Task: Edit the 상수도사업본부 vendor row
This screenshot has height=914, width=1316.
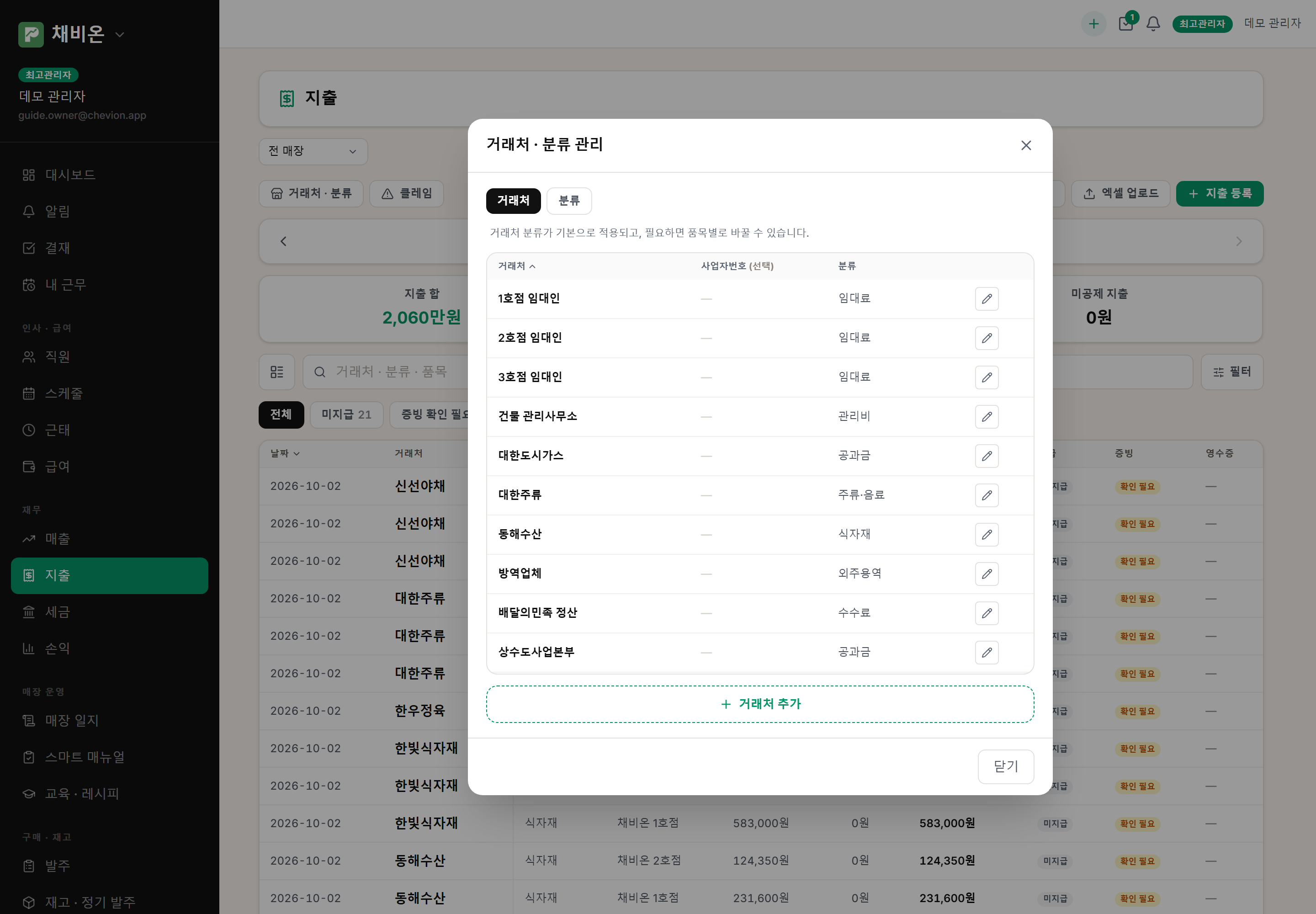Action: click(986, 652)
